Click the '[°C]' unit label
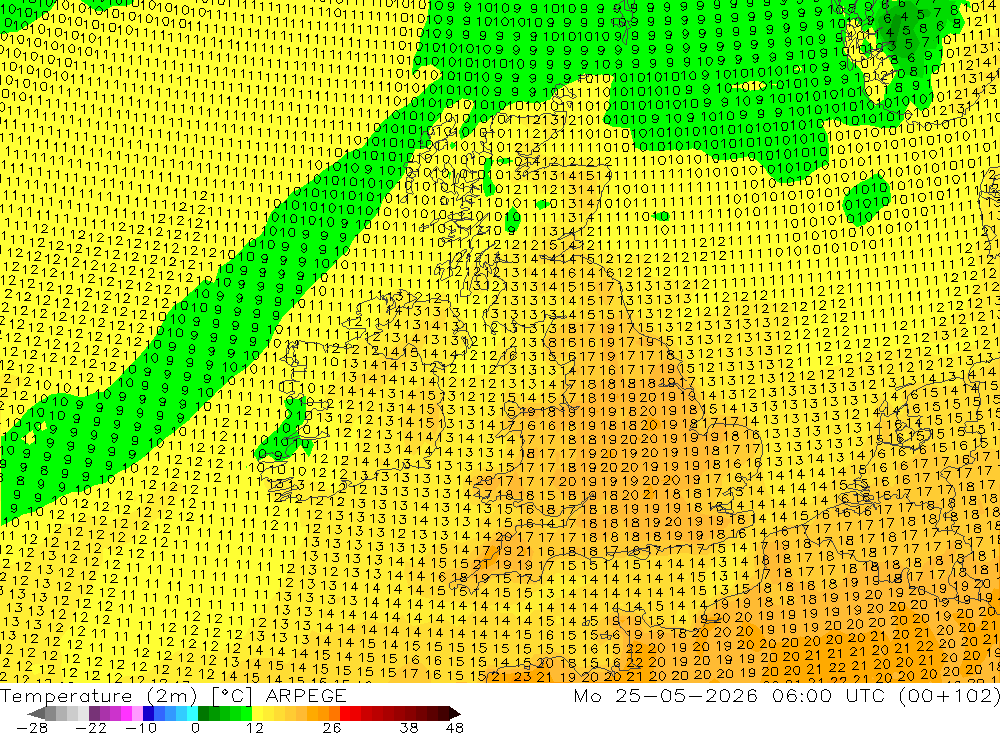Image resolution: width=1000 pixels, height=733 pixels. click(232, 696)
